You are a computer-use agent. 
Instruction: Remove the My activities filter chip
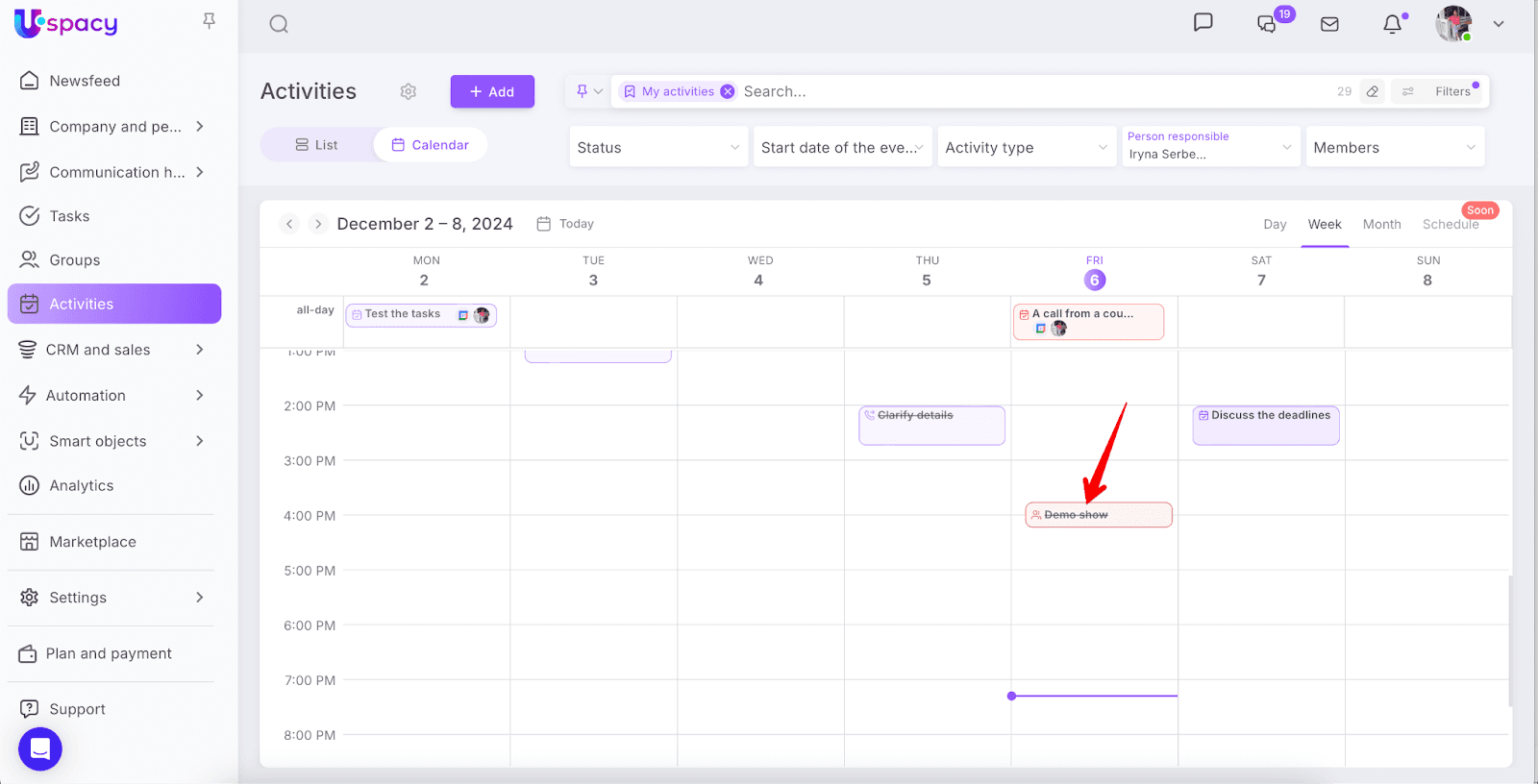(728, 91)
